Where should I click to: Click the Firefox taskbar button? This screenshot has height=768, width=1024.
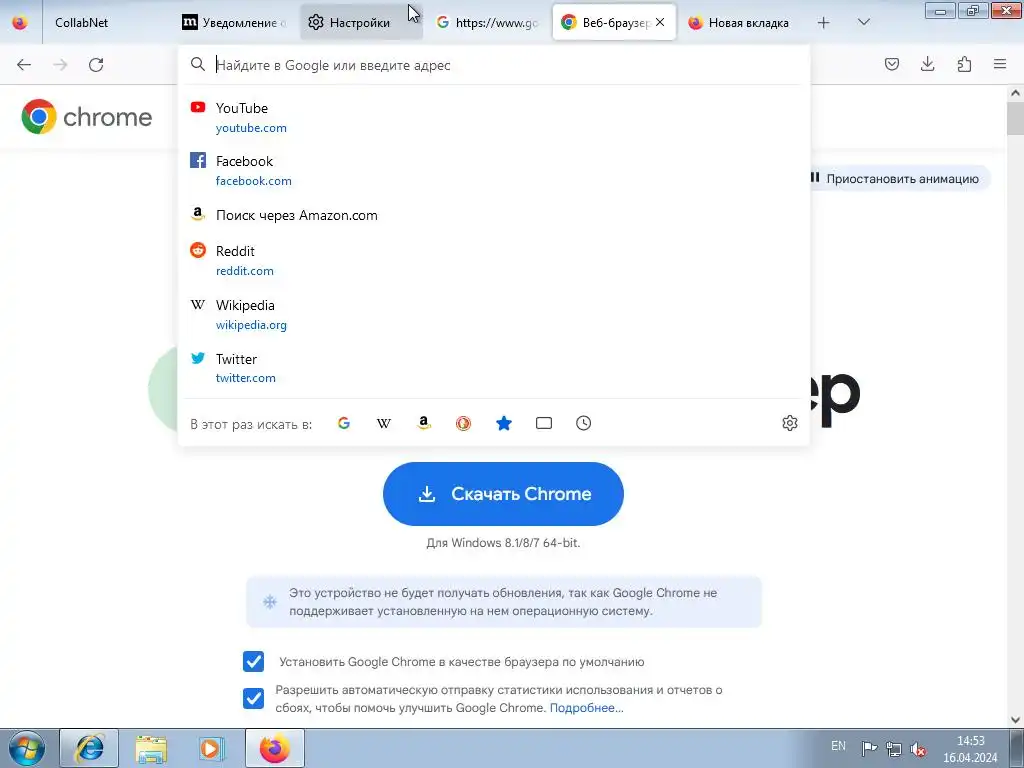coord(274,748)
